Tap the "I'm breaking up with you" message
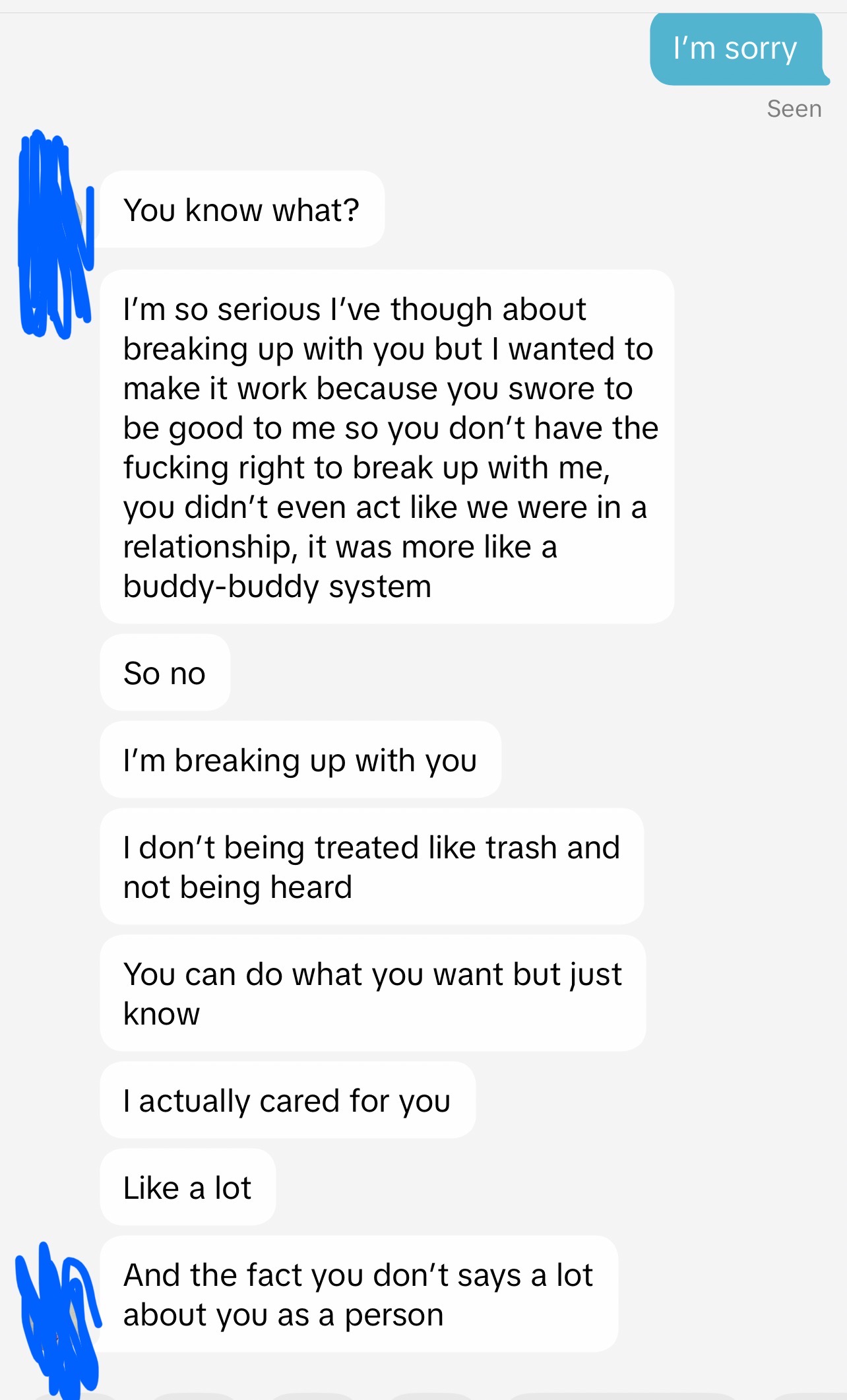The image size is (847, 1400). click(300, 760)
